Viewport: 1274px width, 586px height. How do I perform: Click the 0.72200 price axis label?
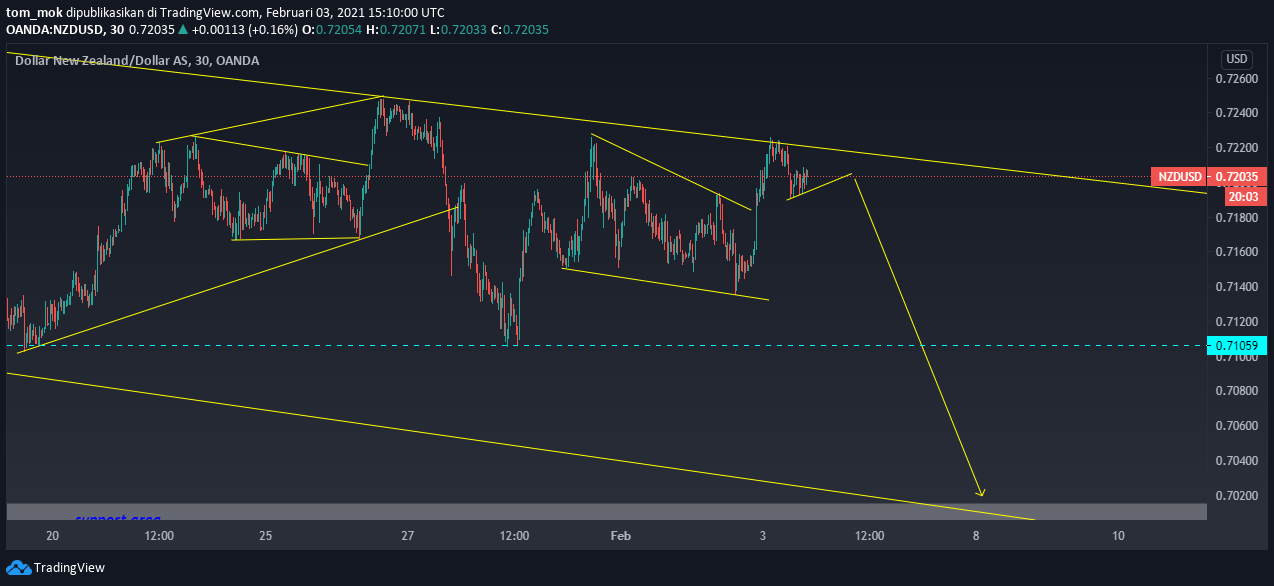1236,148
